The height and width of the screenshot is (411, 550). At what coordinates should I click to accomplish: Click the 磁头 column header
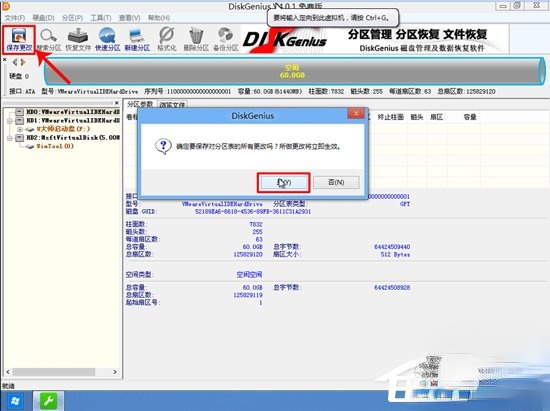(417, 117)
